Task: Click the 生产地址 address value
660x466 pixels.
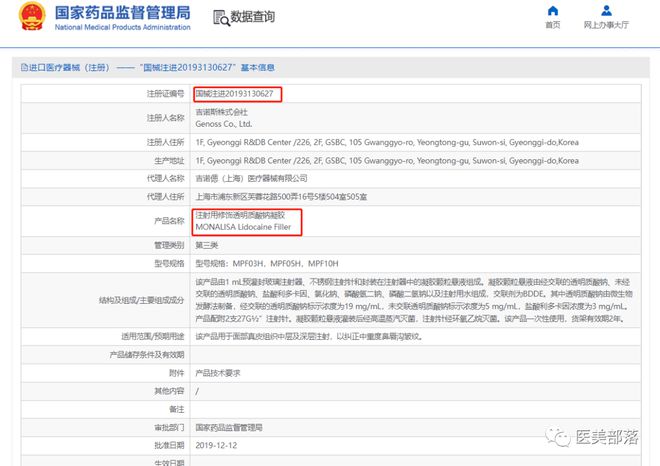Action: (x=387, y=160)
